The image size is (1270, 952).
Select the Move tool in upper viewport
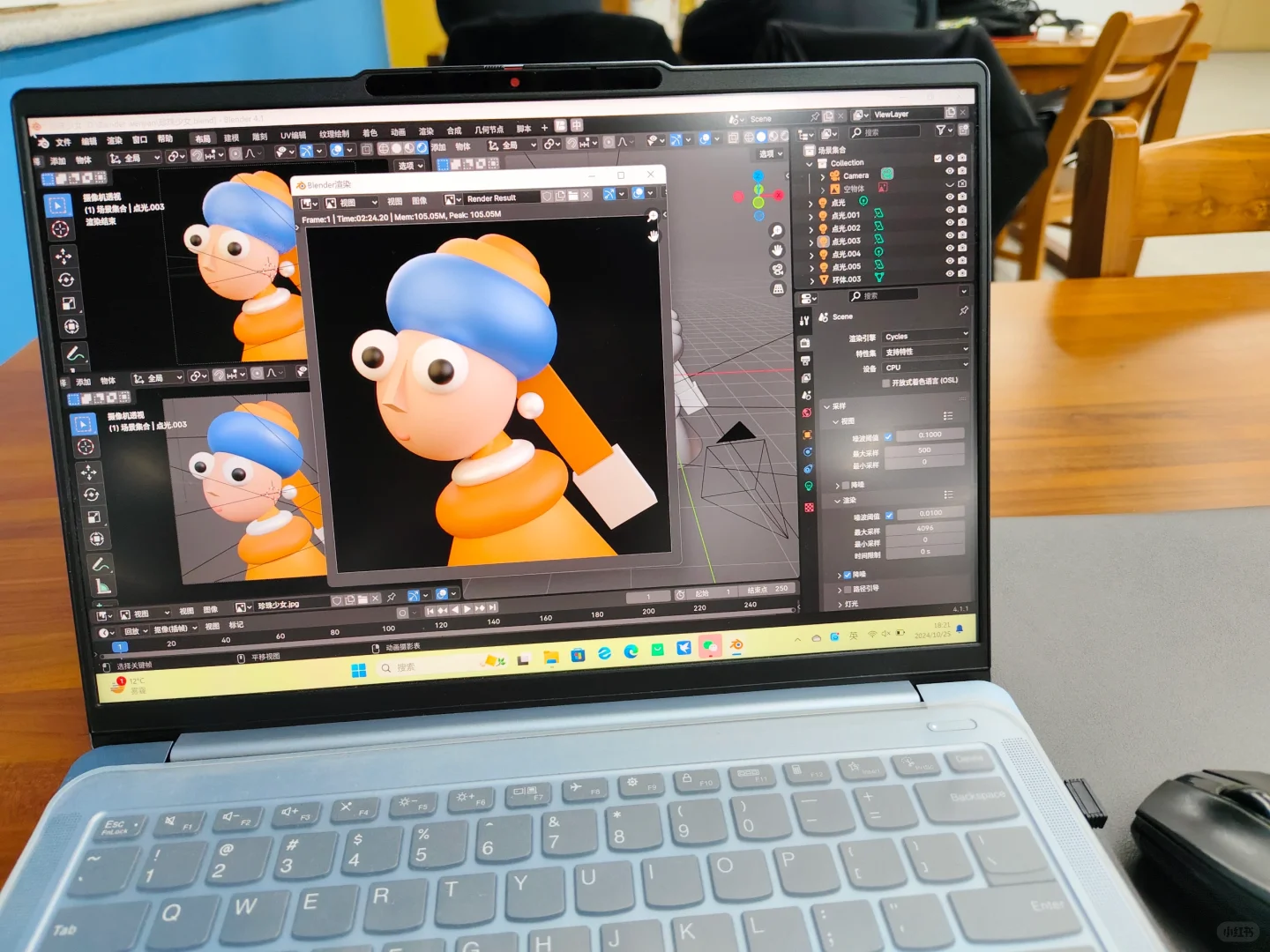pos(63,257)
